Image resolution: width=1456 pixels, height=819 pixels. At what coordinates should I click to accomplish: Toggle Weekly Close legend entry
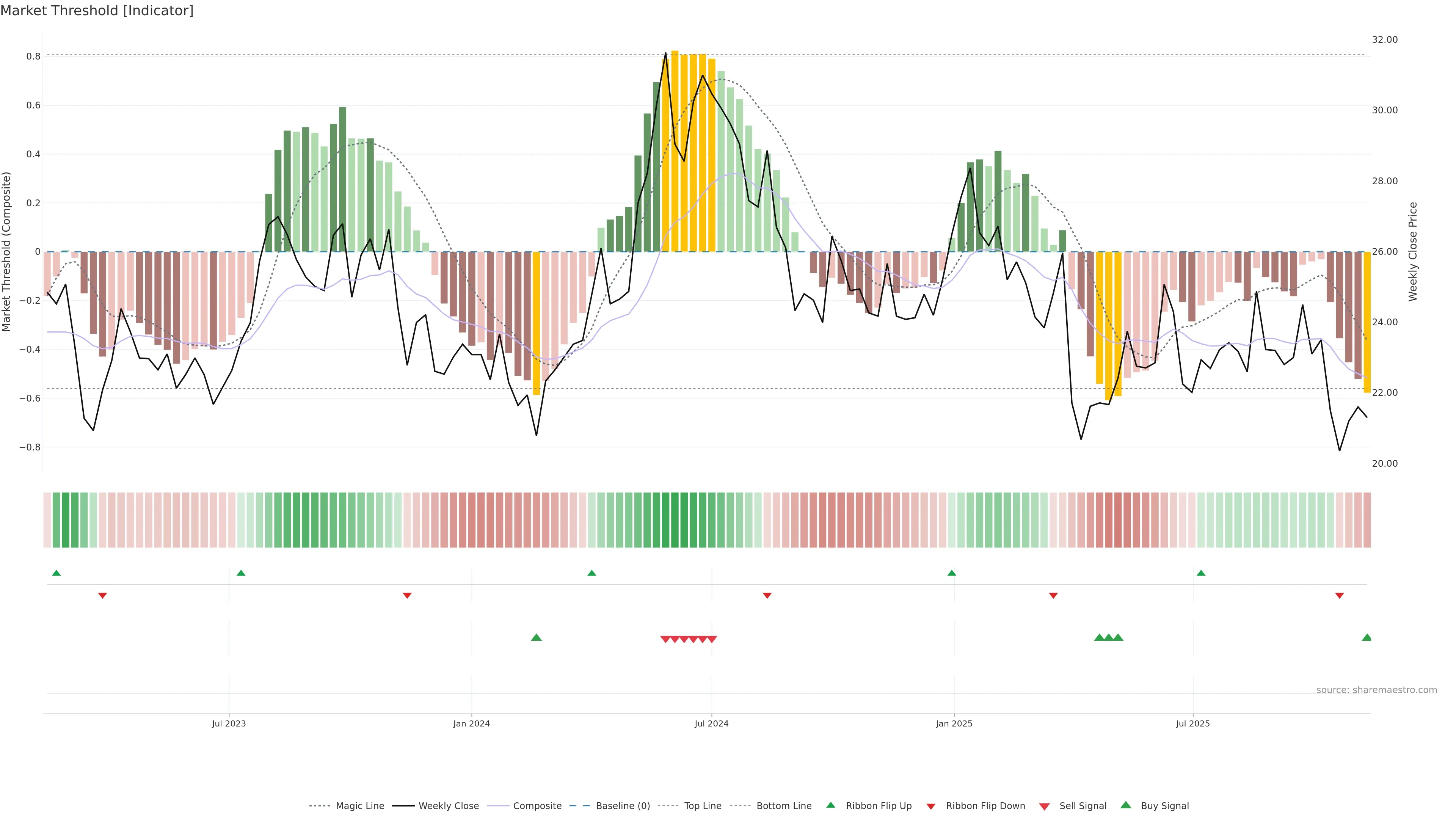[x=448, y=806]
